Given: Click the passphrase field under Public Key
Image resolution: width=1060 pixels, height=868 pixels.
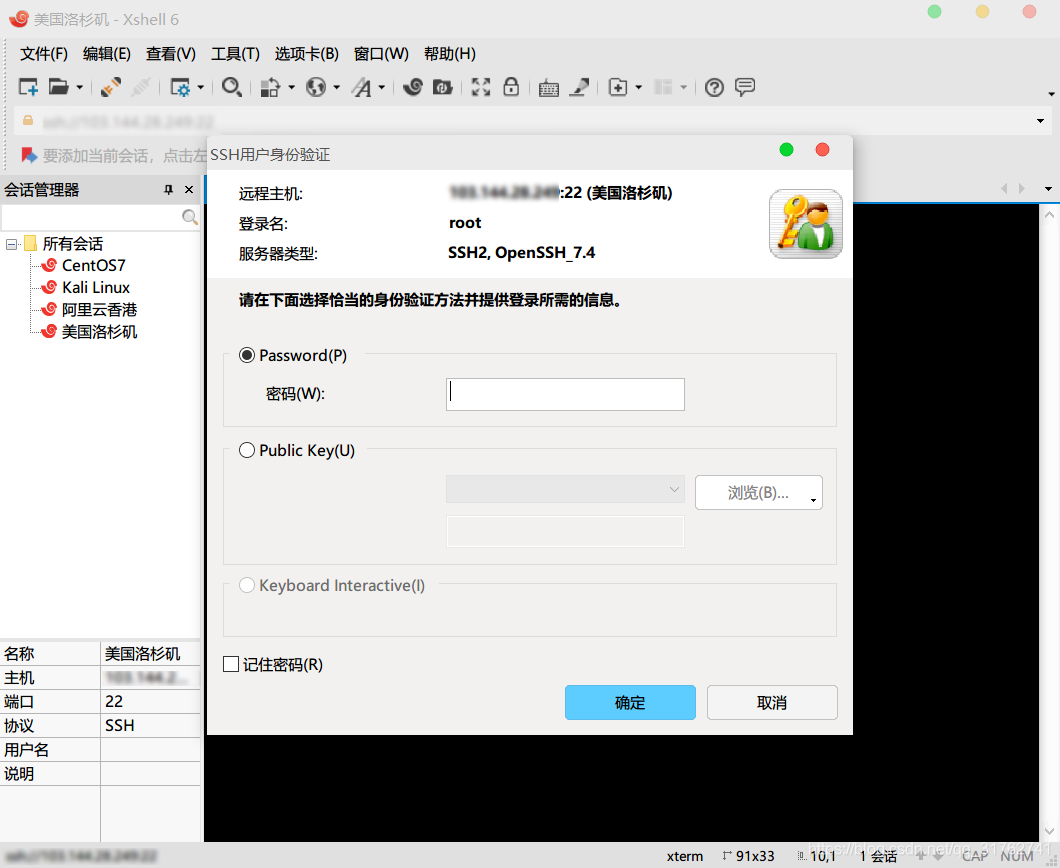Looking at the screenshot, I should click(565, 531).
